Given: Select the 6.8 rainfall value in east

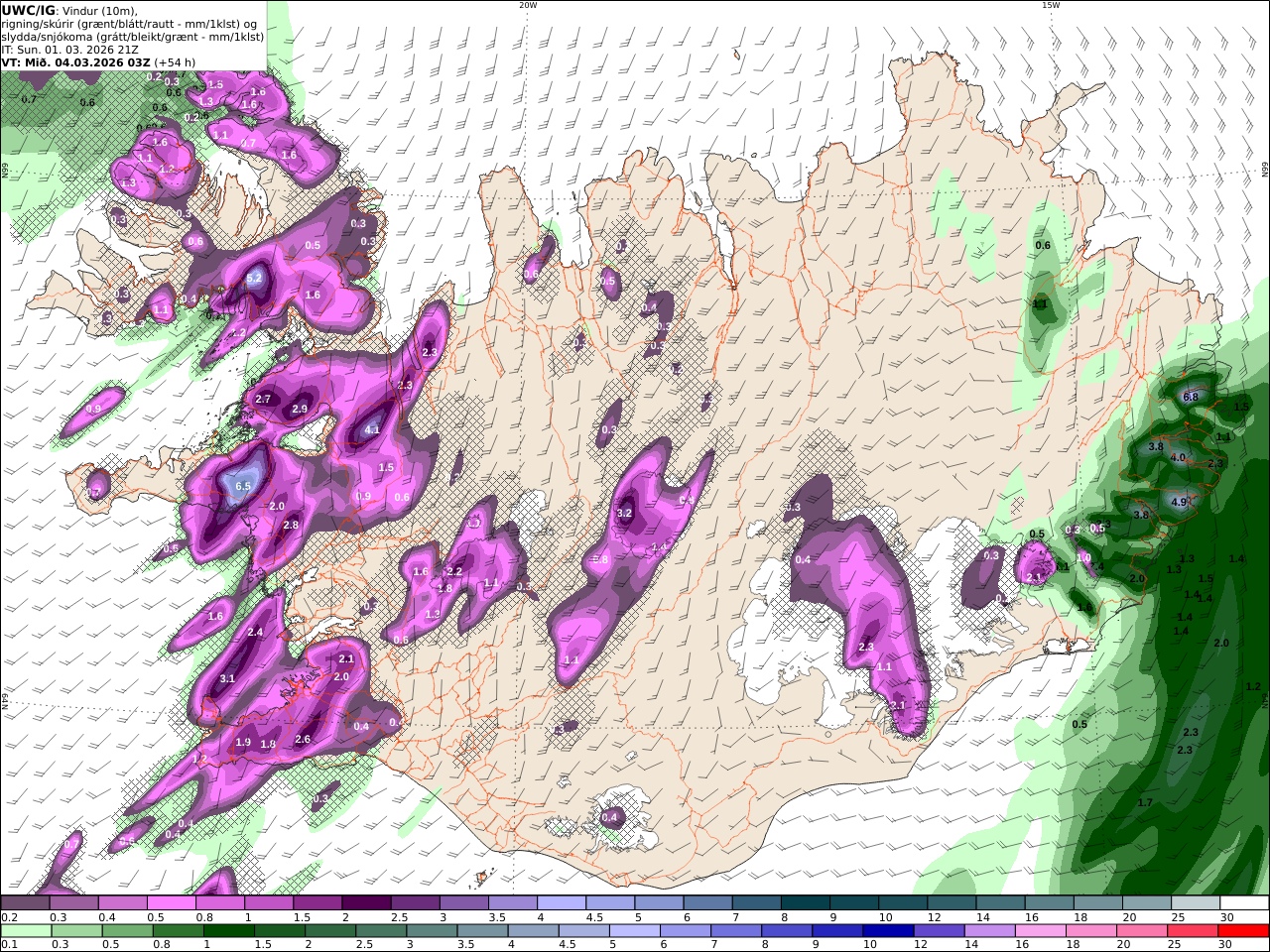Looking at the screenshot, I should pos(1192,397).
